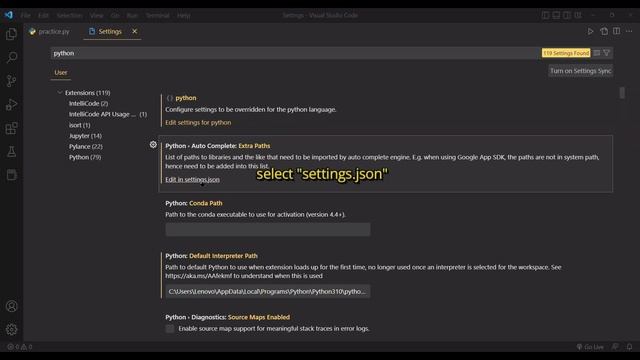Screen dimensions: 640x360
Task: Click the VS Code logo icon
Action: pyautogui.click(x=9, y=15)
